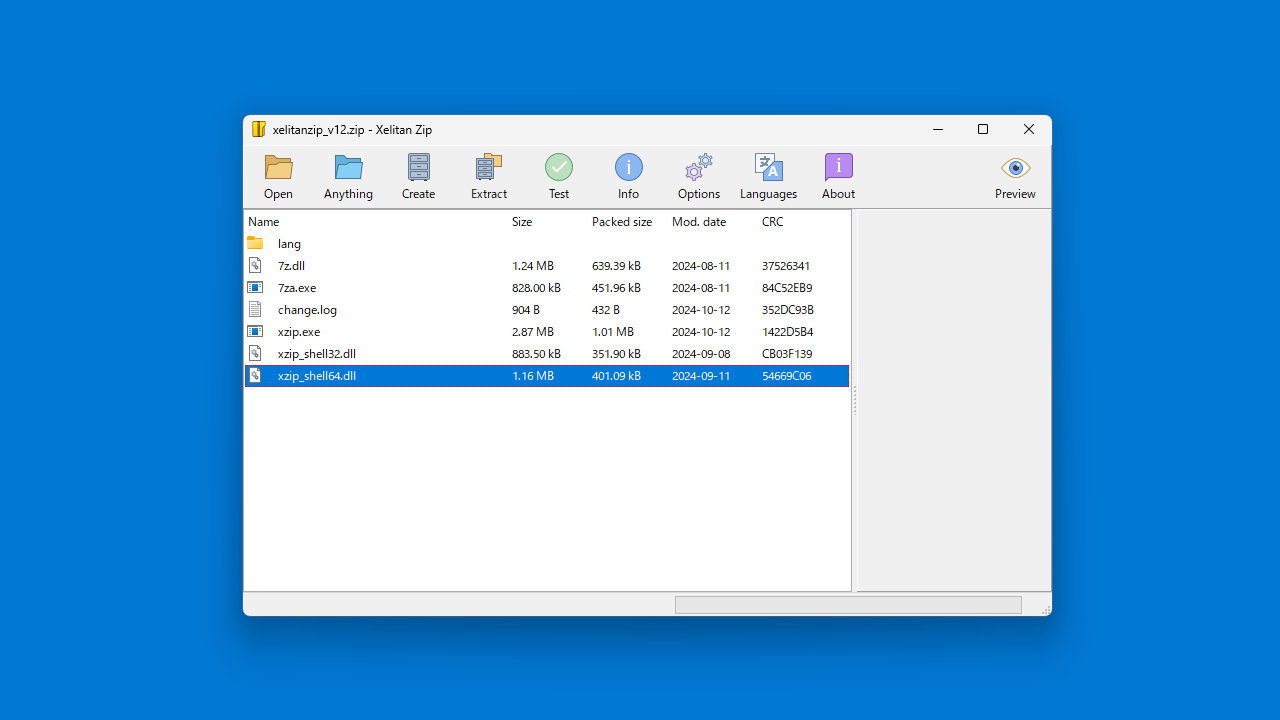Image resolution: width=1280 pixels, height=720 pixels.
Task: Sort by the Size column header
Action: [522, 222]
